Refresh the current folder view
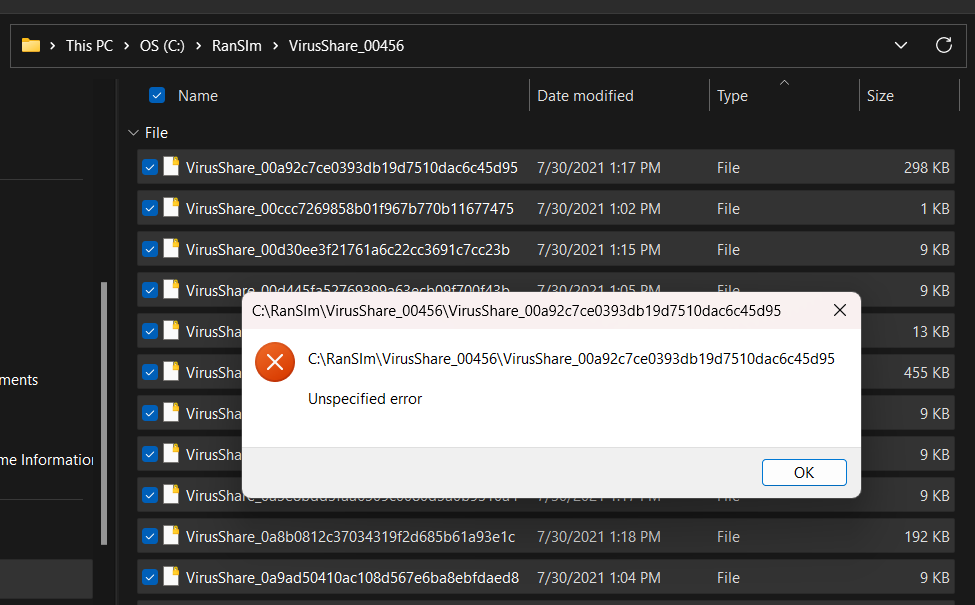This screenshot has height=605, width=975. [x=943, y=45]
